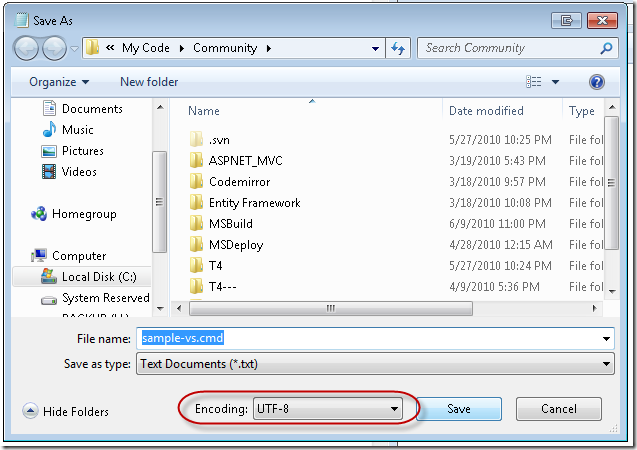Click the ASPNET_MVC folder icon
This screenshot has height=450, width=637.
pos(196,160)
